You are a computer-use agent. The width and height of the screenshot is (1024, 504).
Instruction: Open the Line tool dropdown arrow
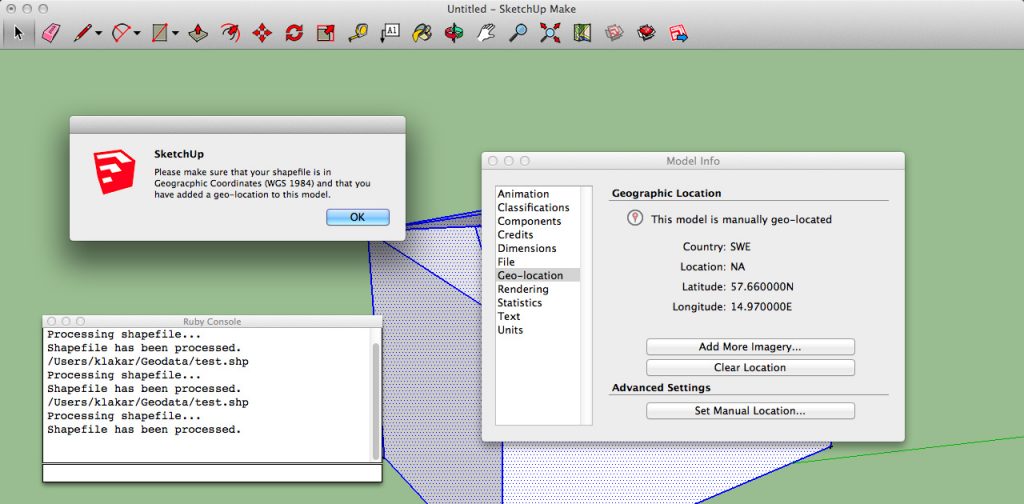coord(99,33)
